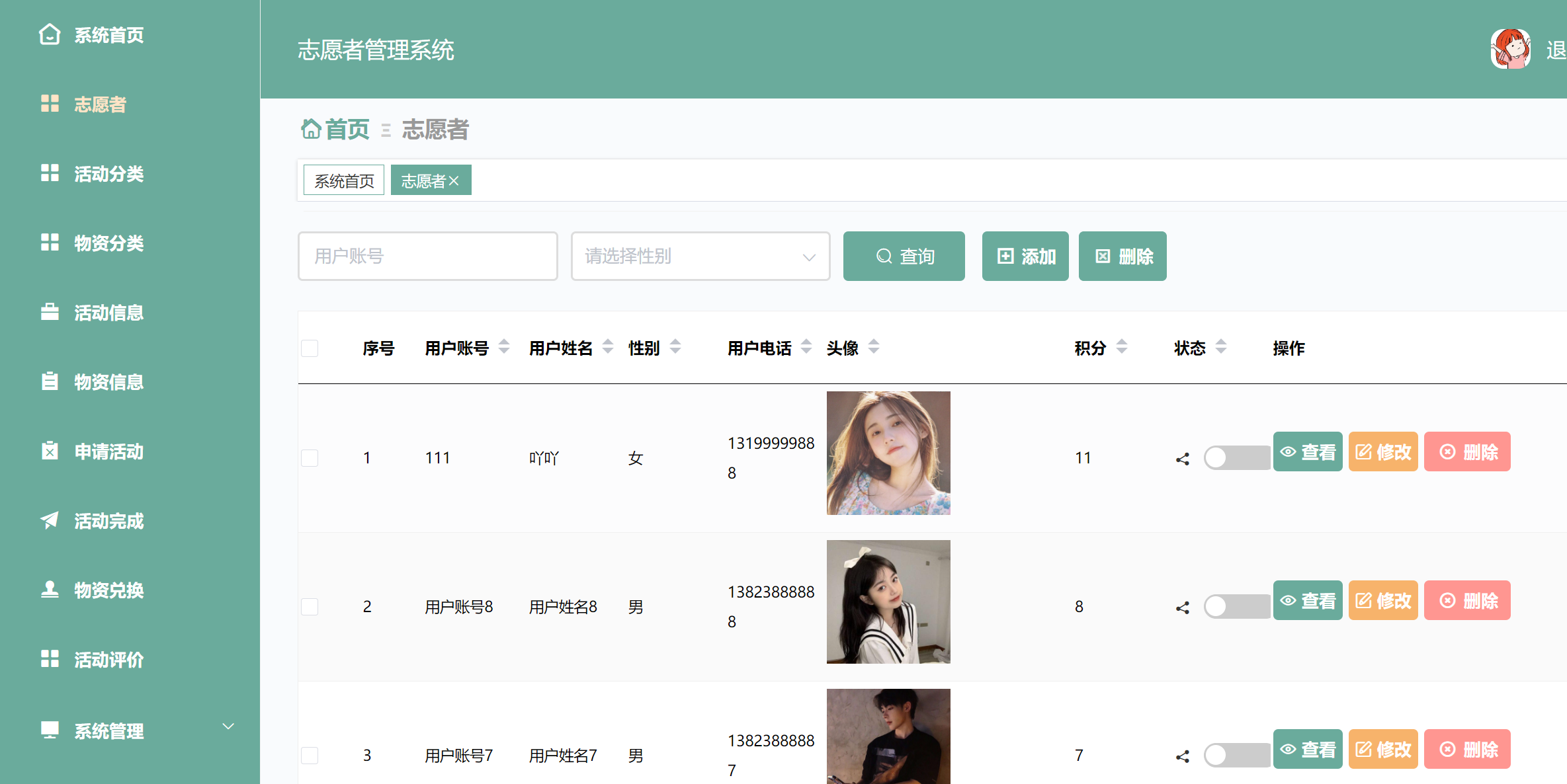
Task: Close the 志愿者 tab
Action: coord(454,180)
